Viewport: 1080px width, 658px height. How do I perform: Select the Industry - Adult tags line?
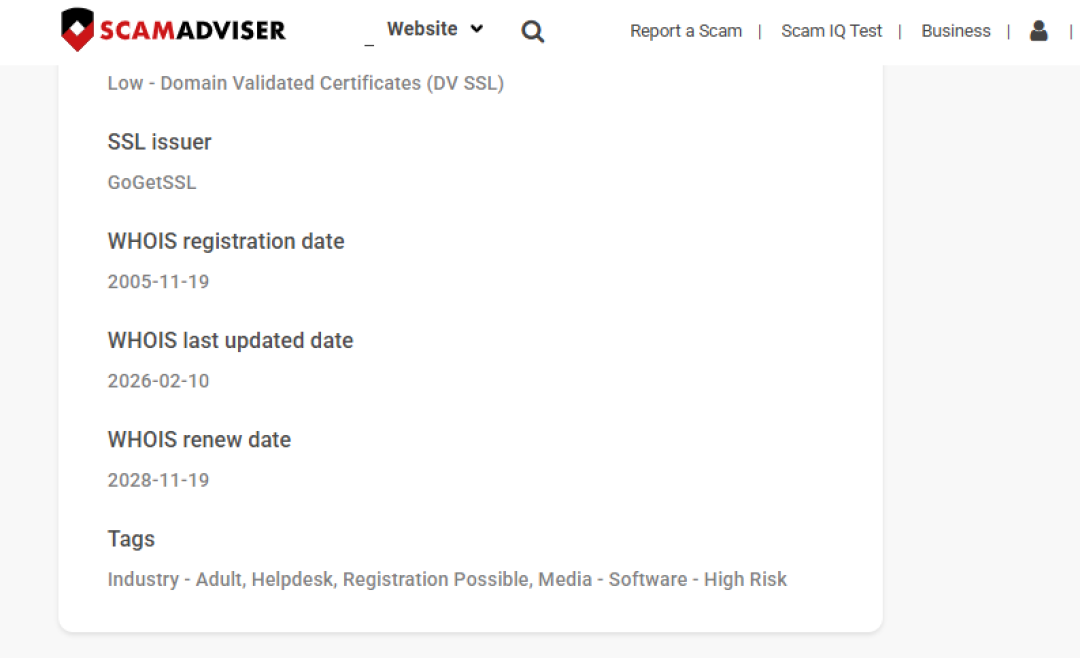coord(447,579)
